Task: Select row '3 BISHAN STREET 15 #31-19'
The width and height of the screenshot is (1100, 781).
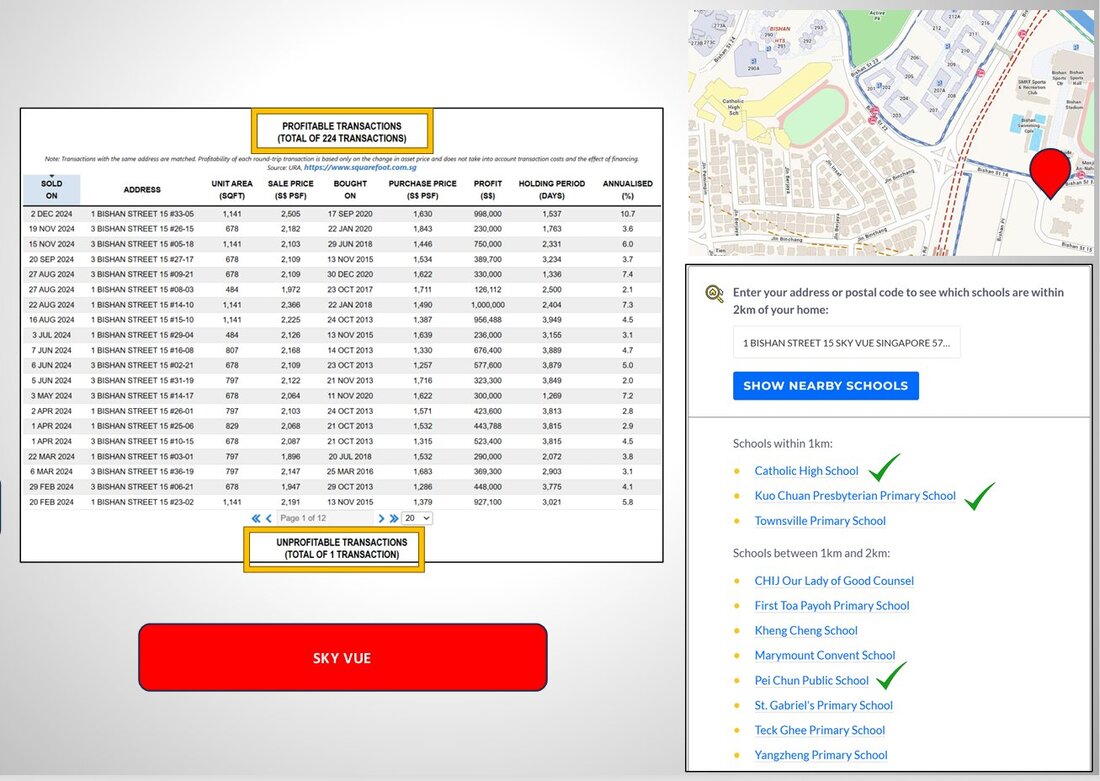Action: click(342, 381)
